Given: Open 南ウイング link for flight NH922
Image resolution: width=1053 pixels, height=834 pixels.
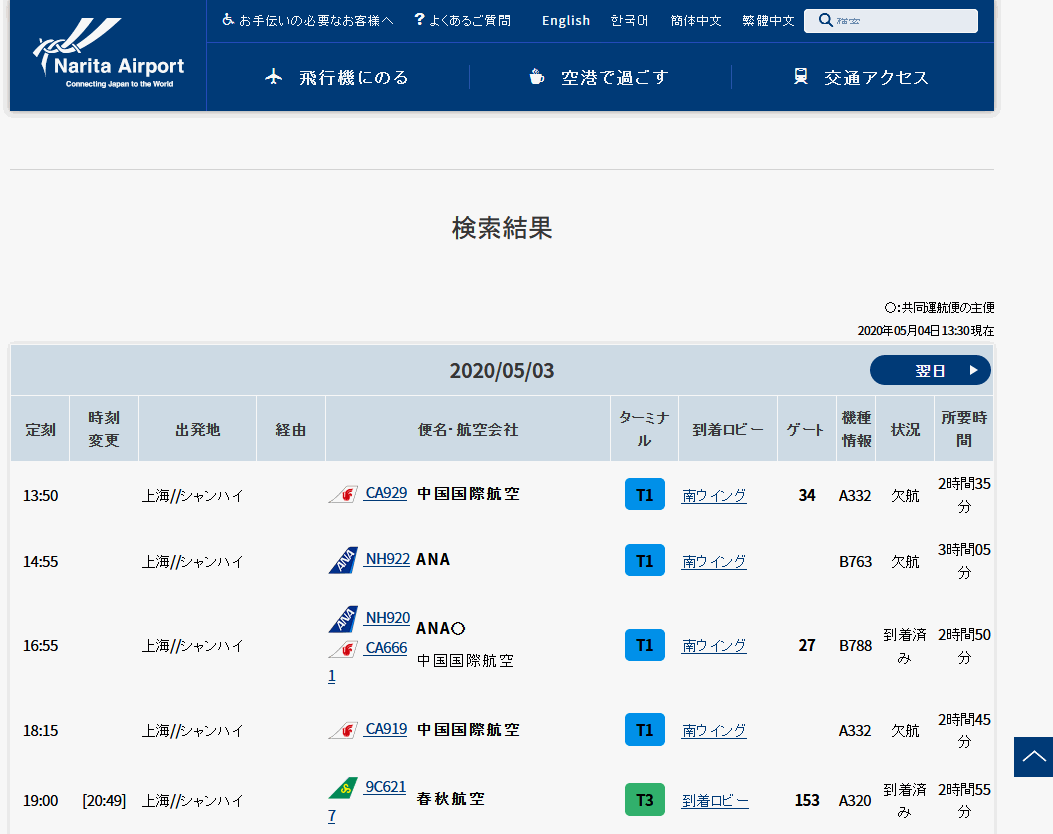Looking at the screenshot, I should [714, 561].
